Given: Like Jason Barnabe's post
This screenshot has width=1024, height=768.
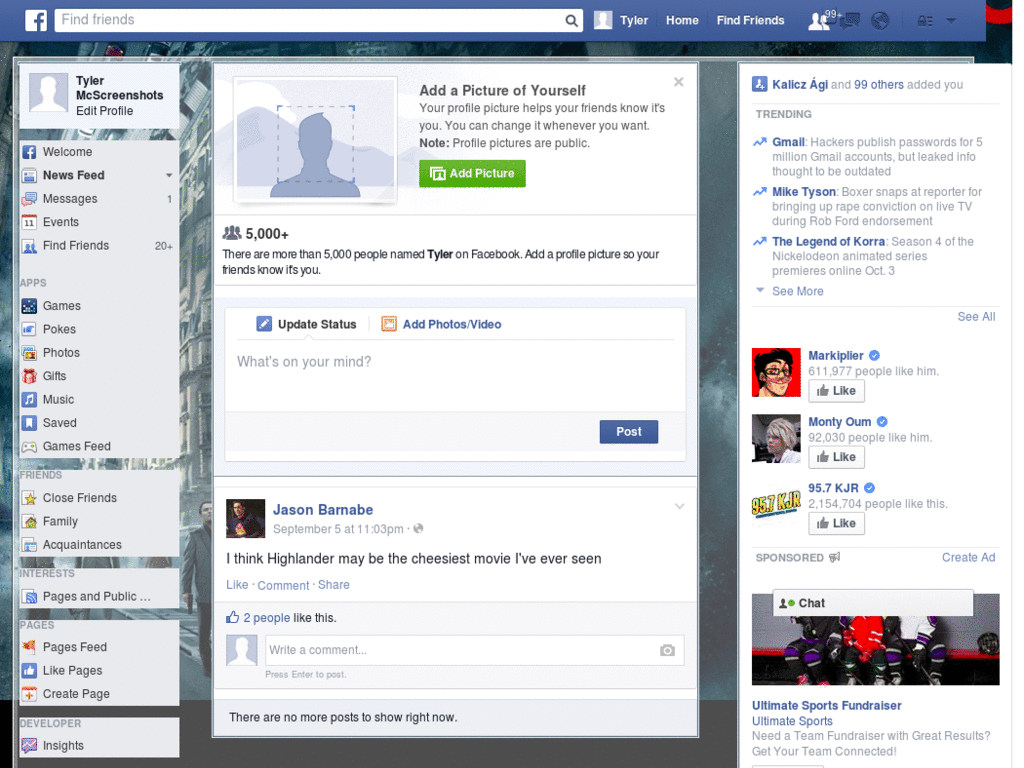Looking at the screenshot, I should coord(237,585).
